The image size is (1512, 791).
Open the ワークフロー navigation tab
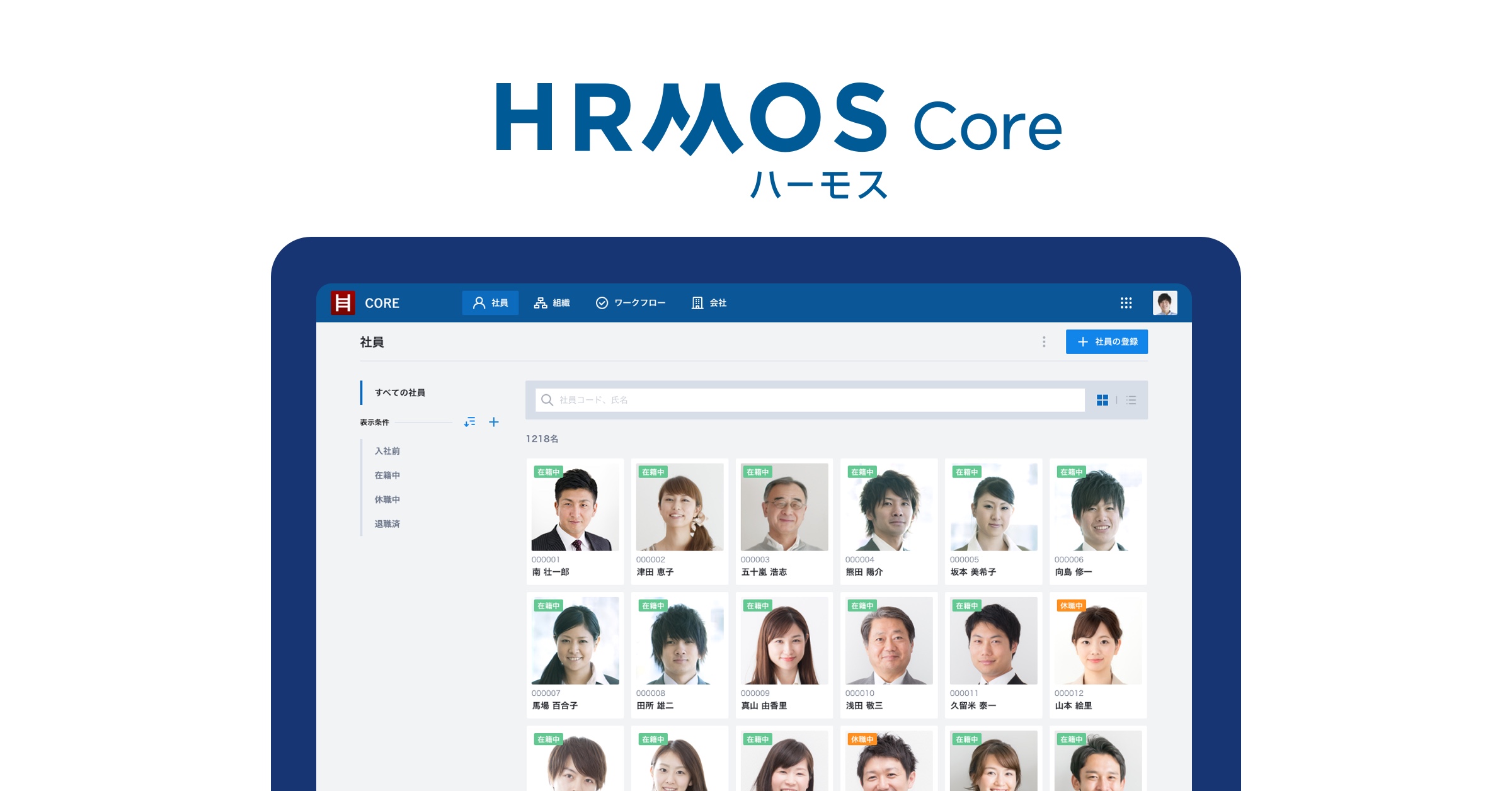coord(631,303)
